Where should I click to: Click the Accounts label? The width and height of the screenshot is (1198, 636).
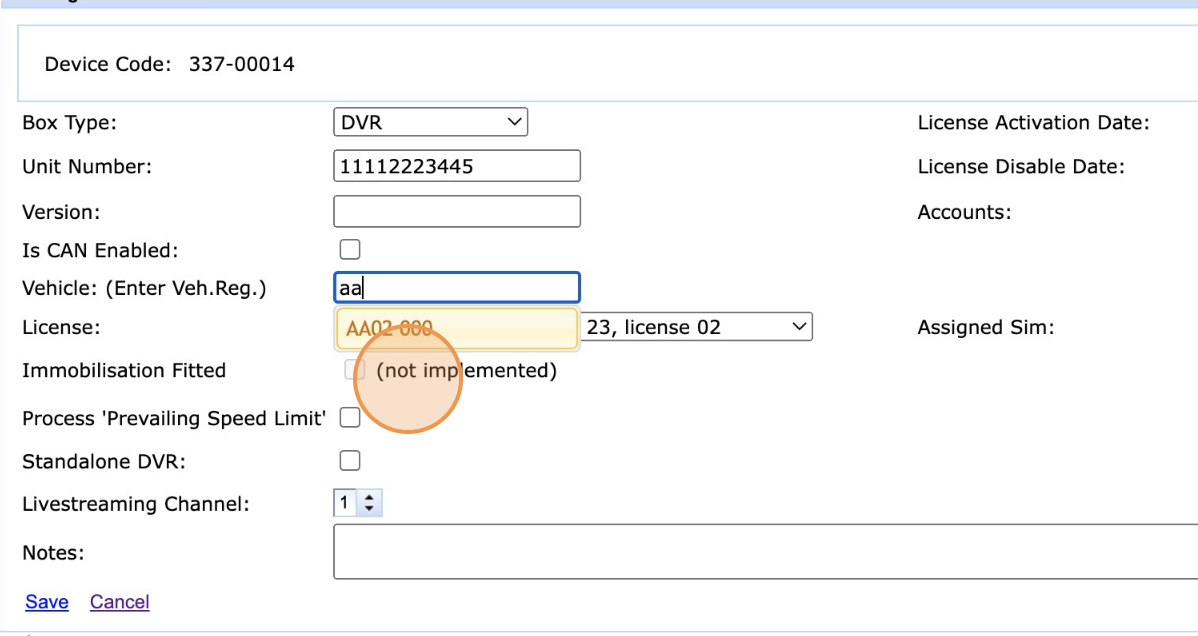click(x=964, y=212)
